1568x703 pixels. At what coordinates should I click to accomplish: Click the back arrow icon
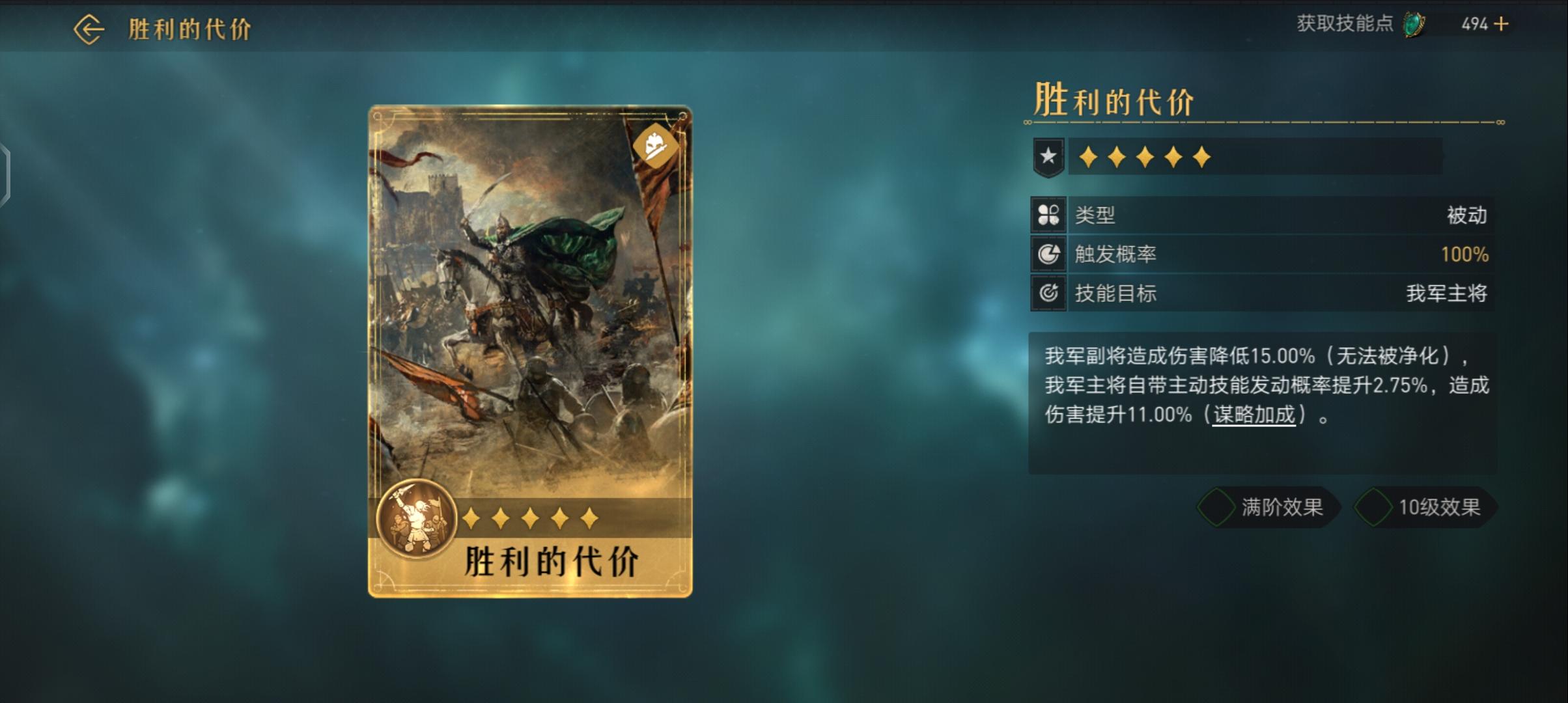(89, 29)
